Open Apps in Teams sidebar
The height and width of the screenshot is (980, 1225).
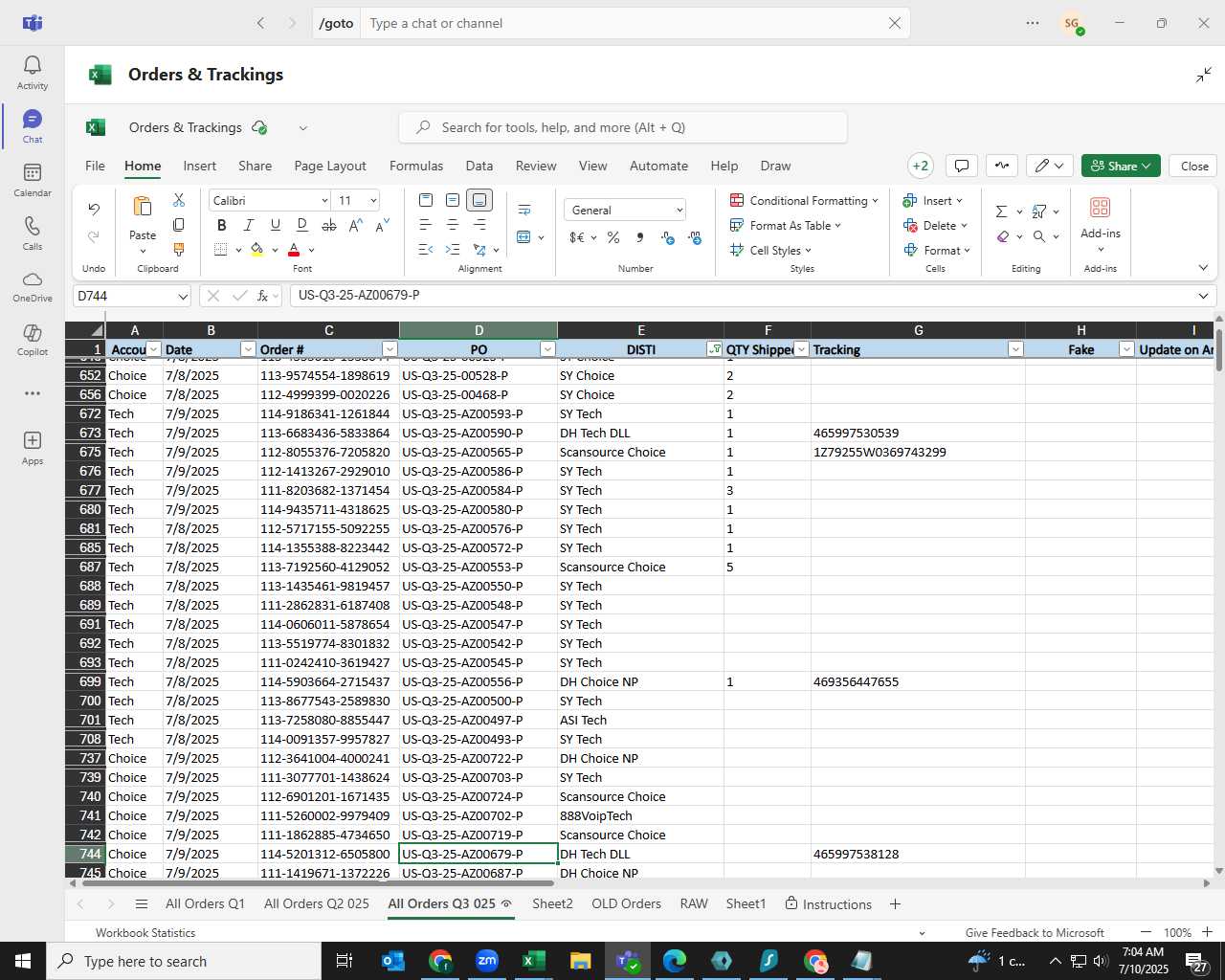(x=32, y=448)
